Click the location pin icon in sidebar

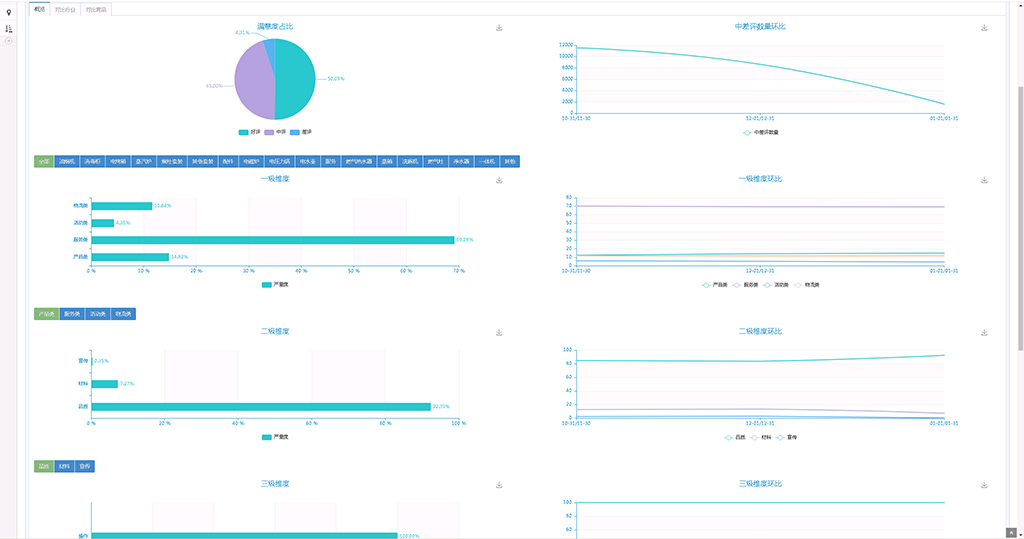coord(9,14)
